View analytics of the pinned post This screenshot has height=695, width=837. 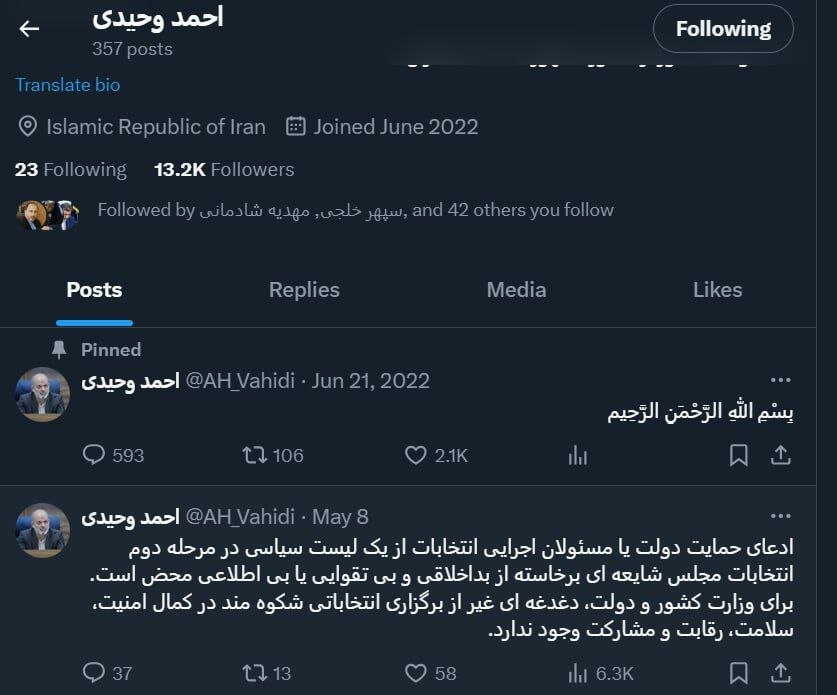(578, 455)
